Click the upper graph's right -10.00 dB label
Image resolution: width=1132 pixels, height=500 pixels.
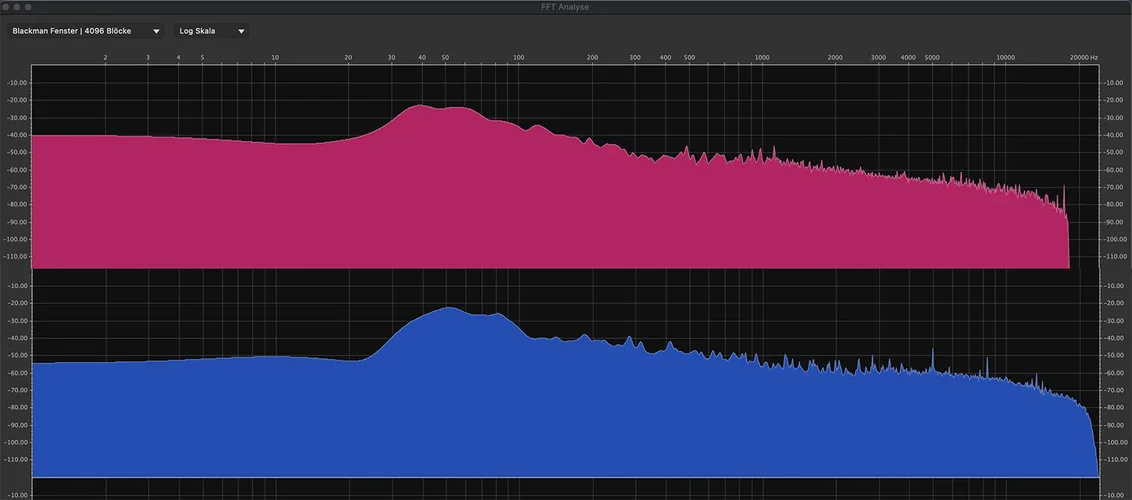1114,82
